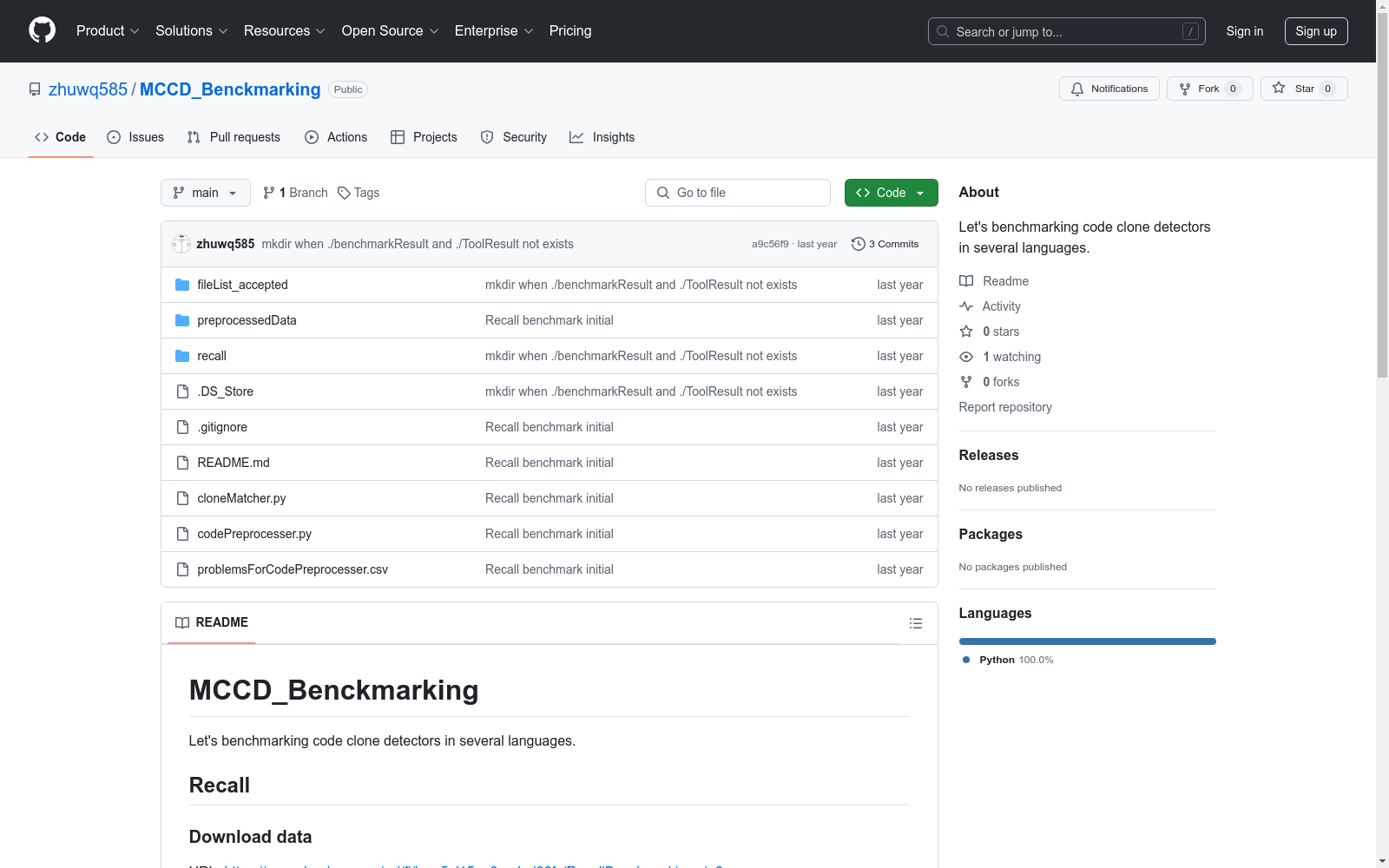Click the Sign up button
The image size is (1389, 868).
coord(1315,31)
